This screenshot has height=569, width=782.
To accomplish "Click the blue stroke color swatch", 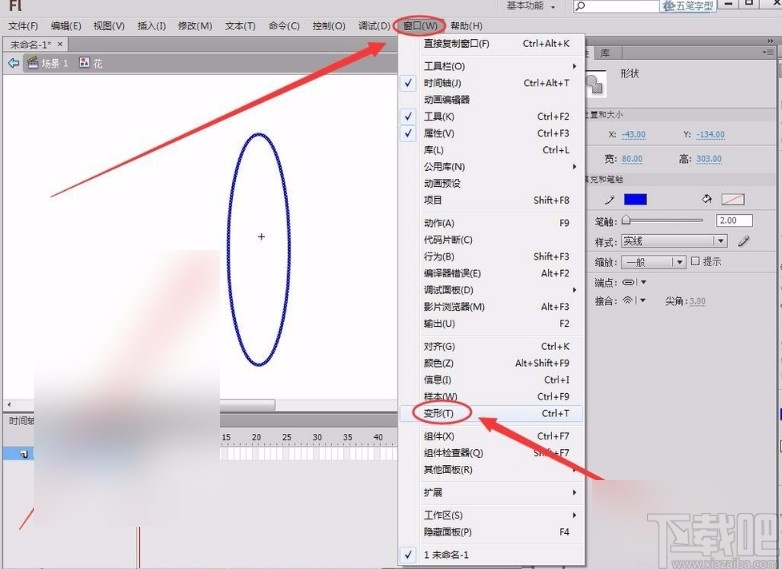I will pos(635,199).
